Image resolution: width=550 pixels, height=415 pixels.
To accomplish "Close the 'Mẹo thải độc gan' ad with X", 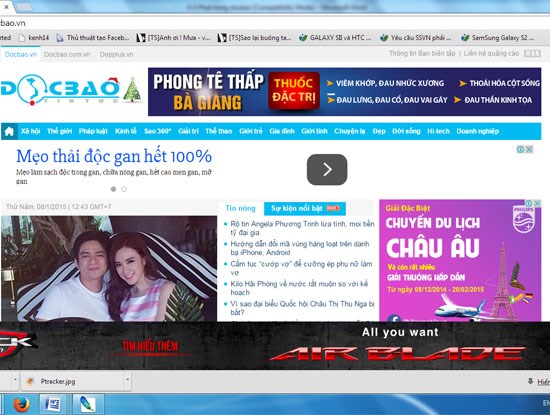I will (529, 149).
